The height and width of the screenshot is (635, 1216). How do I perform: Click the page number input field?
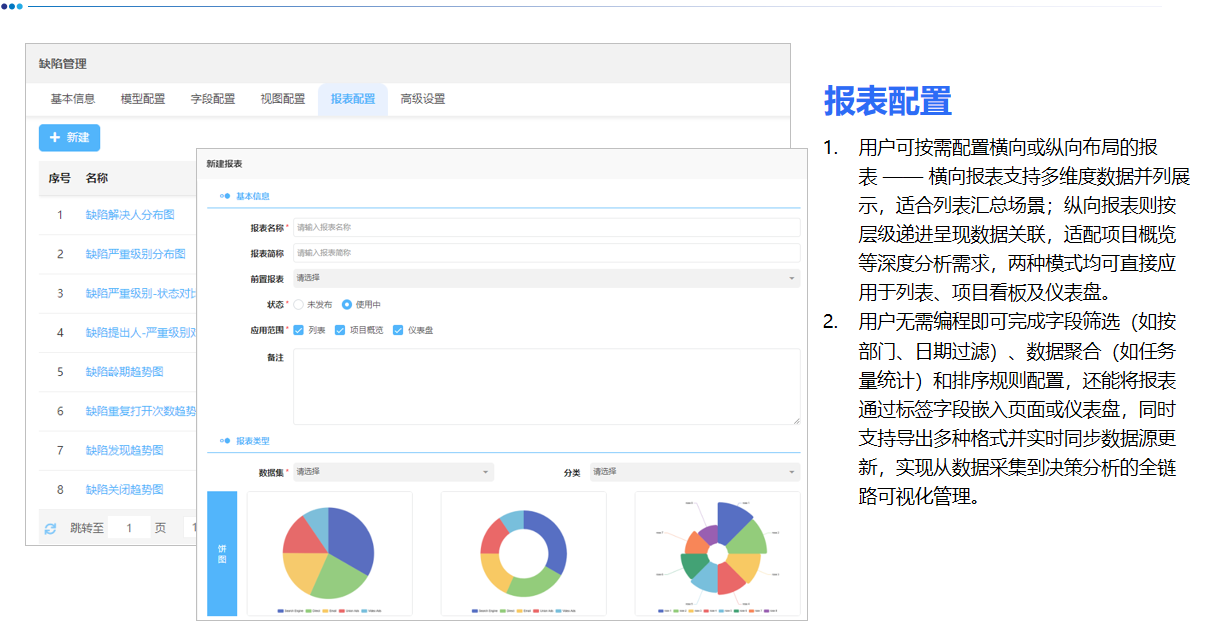129,527
